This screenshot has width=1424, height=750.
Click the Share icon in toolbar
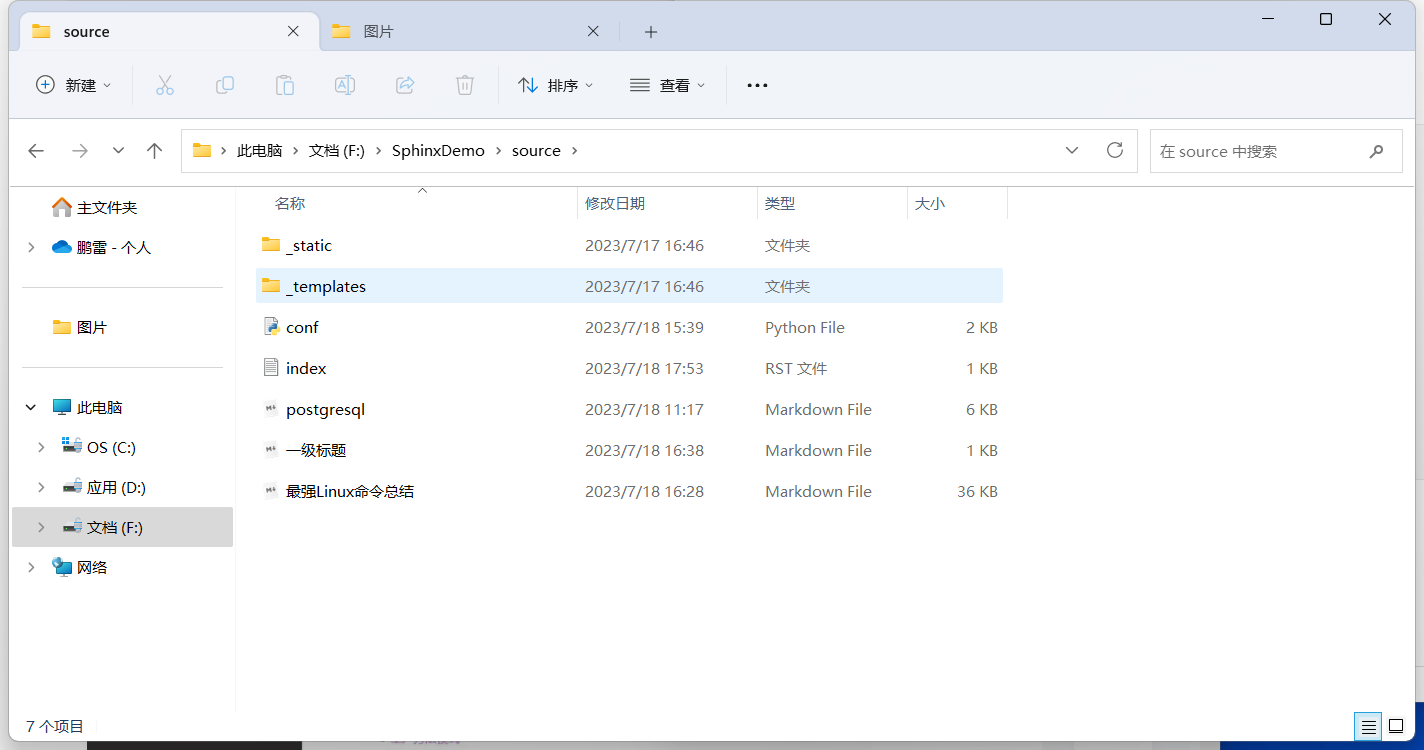coord(405,85)
